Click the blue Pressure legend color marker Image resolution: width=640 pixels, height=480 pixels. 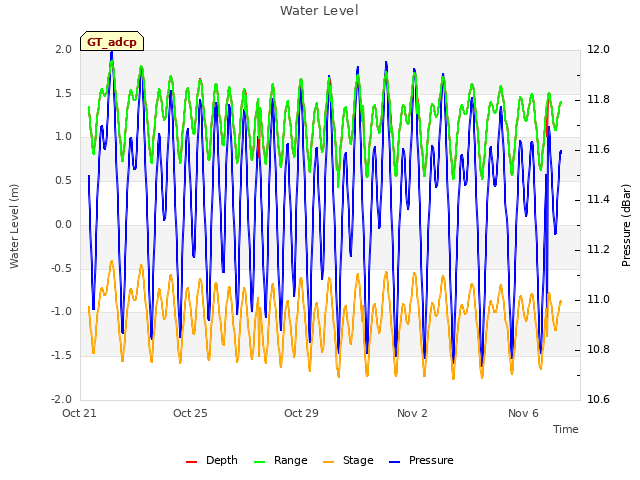pos(395,462)
